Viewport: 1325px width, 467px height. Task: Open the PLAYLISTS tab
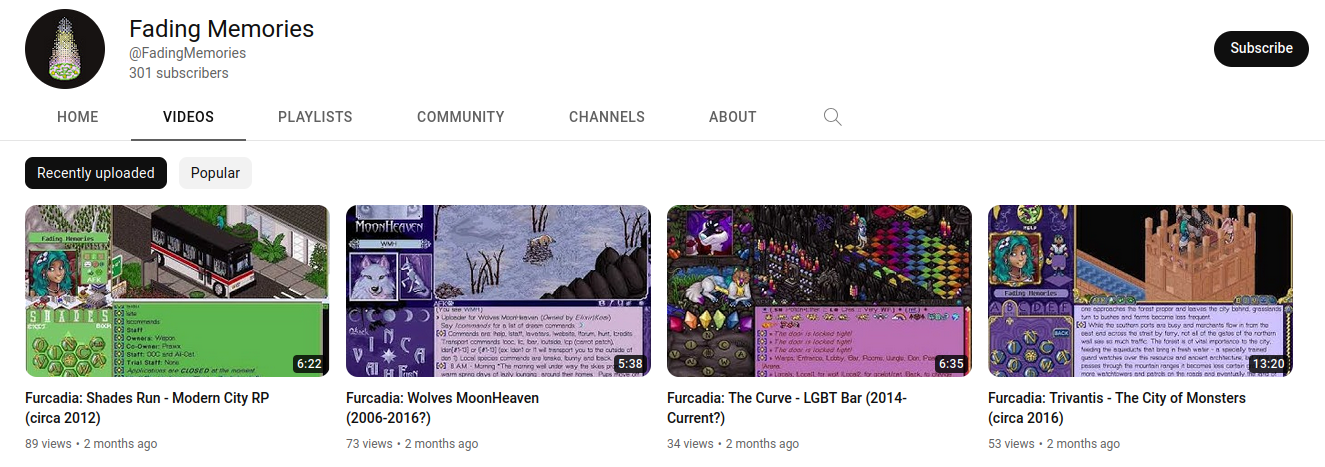coord(315,117)
